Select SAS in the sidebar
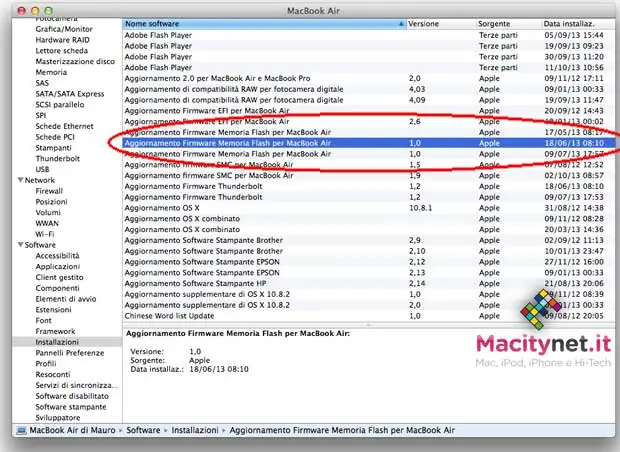Image resolution: width=620 pixels, height=452 pixels. (x=42, y=83)
